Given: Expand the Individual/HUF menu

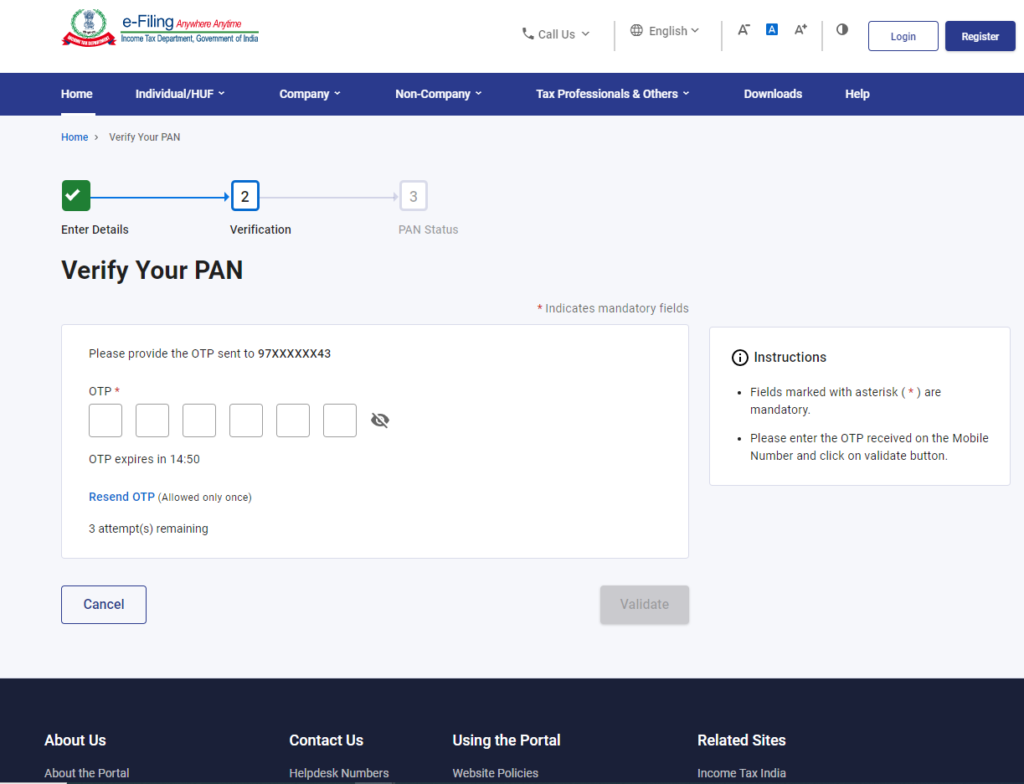Looking at the screenshot, I should coord(179,93).
